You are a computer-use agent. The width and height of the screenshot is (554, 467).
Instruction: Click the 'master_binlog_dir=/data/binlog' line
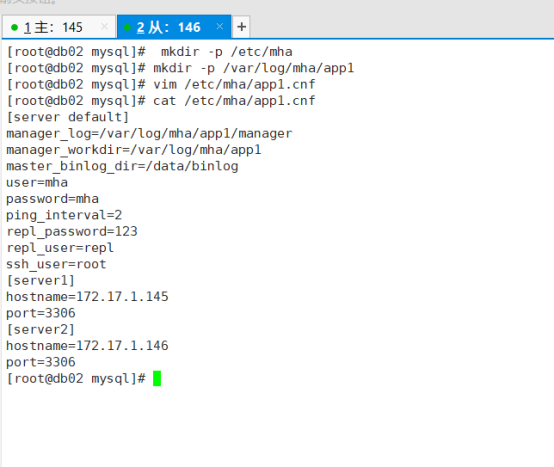click(x=122, y=166)
